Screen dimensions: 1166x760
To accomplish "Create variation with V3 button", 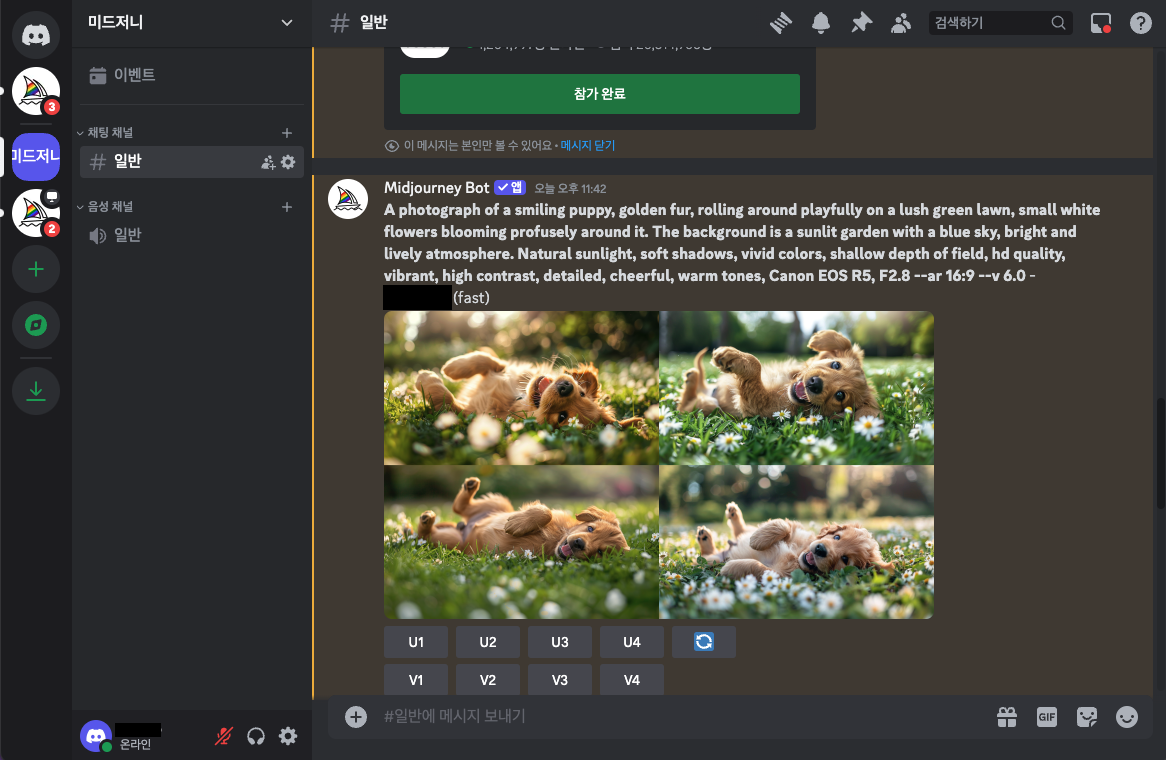I will click(x=560, y=680).
